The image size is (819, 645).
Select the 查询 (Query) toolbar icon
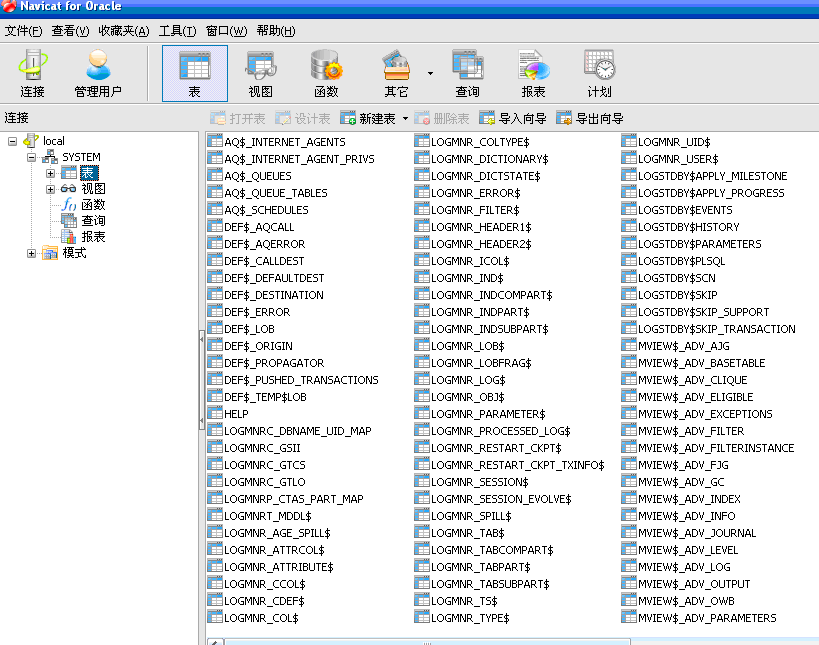click(x=467, y=73)
